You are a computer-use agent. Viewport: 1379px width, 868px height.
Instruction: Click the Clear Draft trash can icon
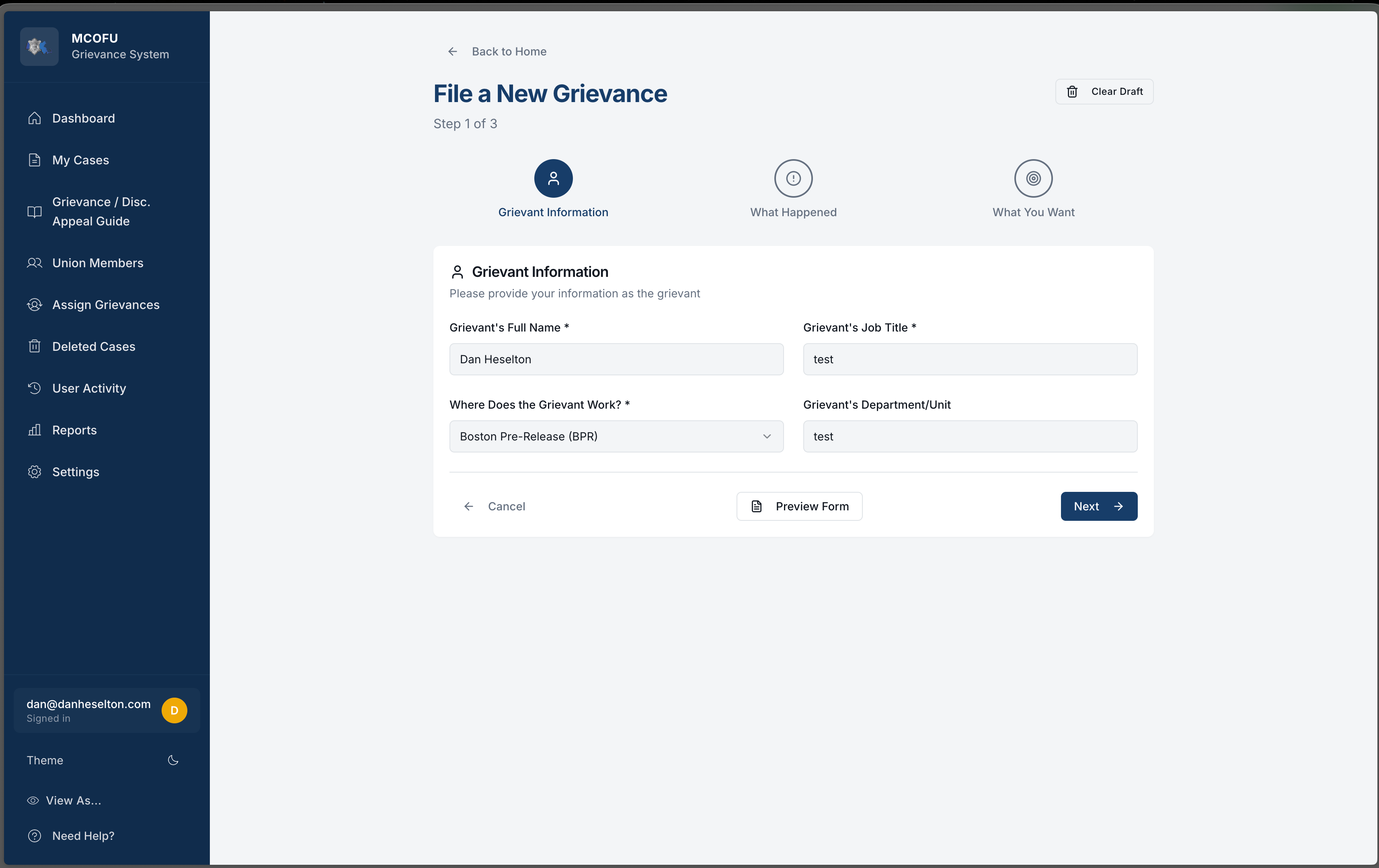click(x=1072, y=92)
